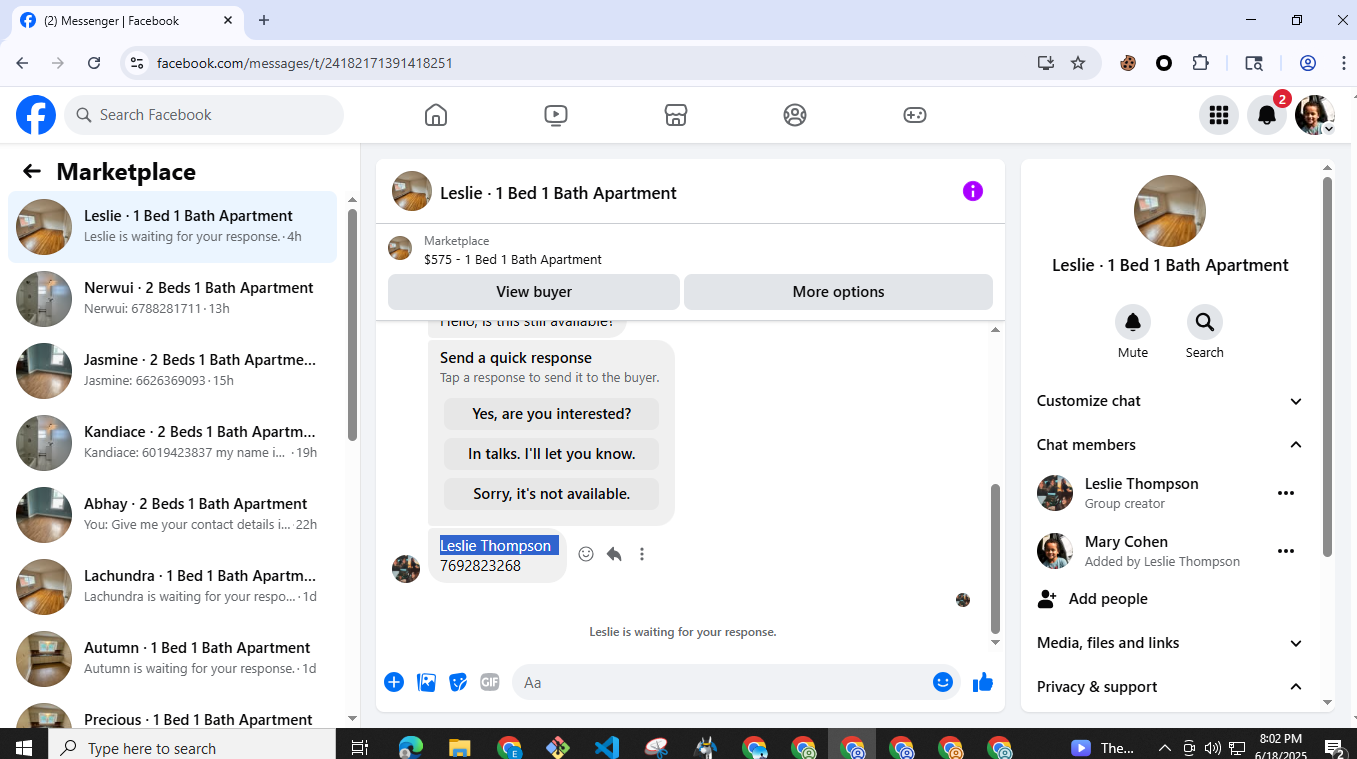Open Windows Start menu

click(x=24, y=747)
